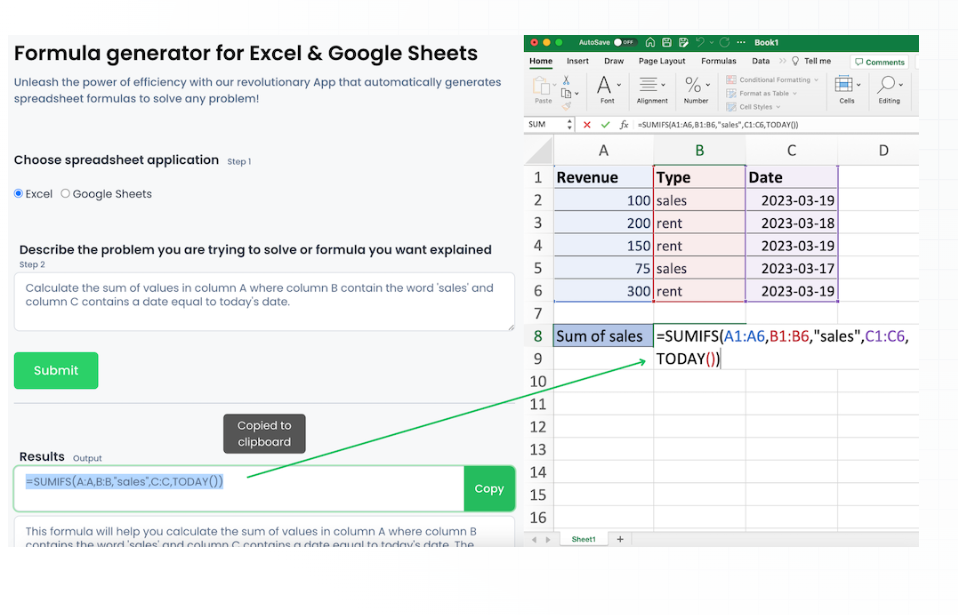Click the Copy button beside results
The image size is (958, 615).
pos(489,489)
